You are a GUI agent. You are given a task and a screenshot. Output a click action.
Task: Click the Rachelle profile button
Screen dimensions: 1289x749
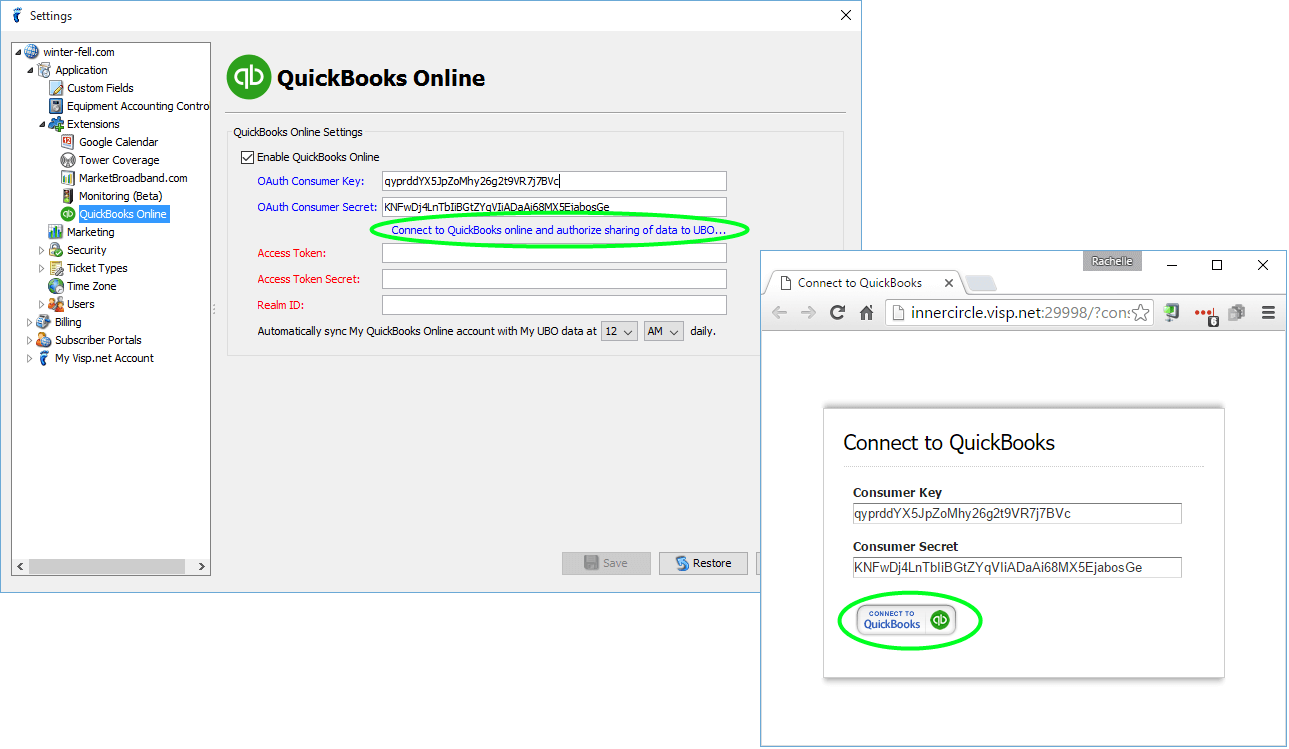coord(1112,261)
